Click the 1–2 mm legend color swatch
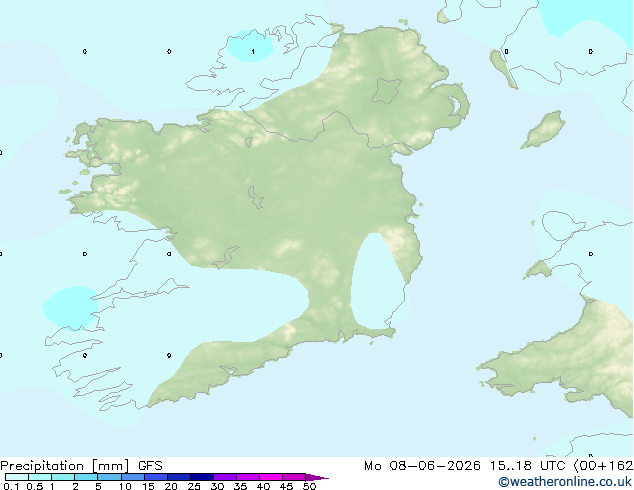The image size is (634, 490). tap(63, 477)
